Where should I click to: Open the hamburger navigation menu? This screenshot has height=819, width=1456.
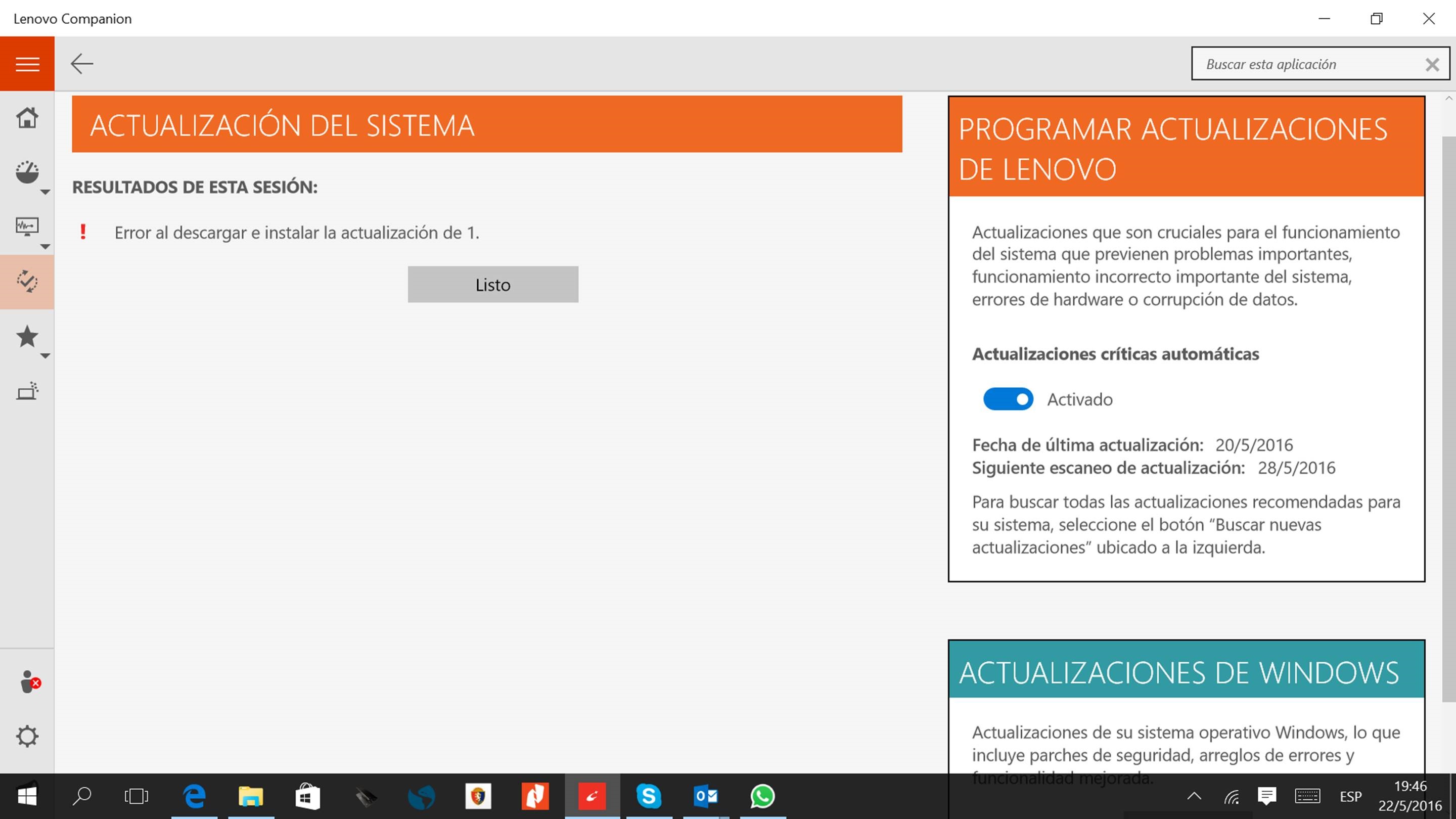point(27,64)
